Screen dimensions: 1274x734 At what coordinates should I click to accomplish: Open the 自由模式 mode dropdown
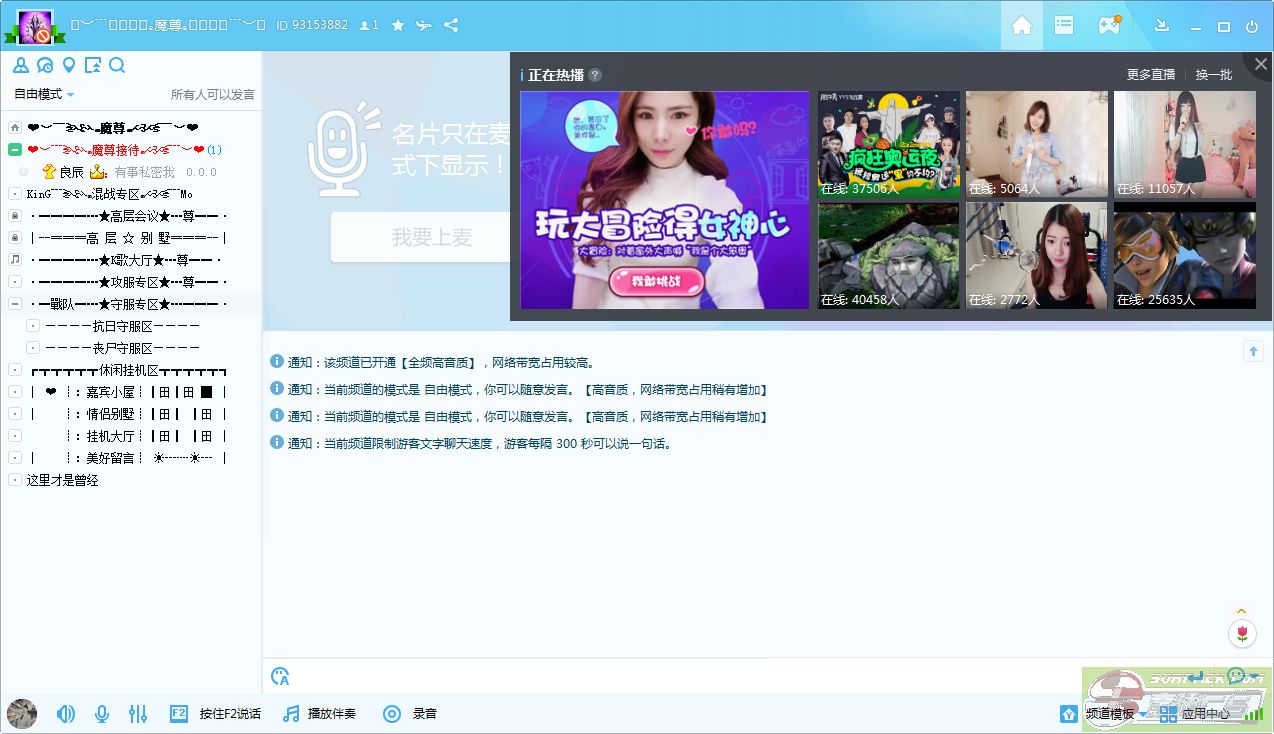pos(44,94)
